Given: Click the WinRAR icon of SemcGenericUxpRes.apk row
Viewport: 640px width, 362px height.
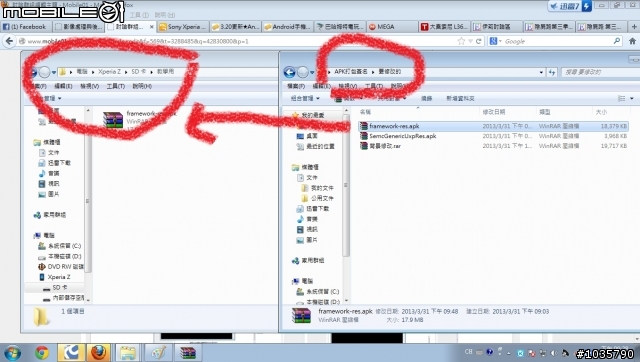Looking at the screenshot, I should (x=364, y=136).
